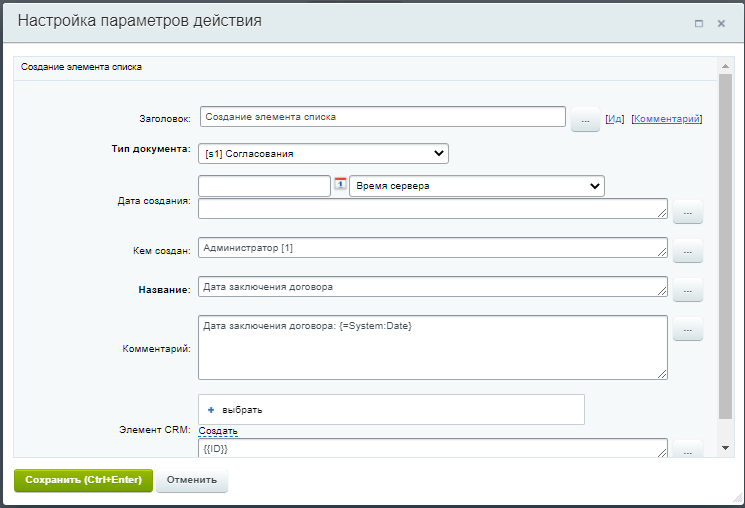Viewport: 745px width, 508px height.
Task: Focus the Заголовок input field
Action: click(x=382, y=116)
